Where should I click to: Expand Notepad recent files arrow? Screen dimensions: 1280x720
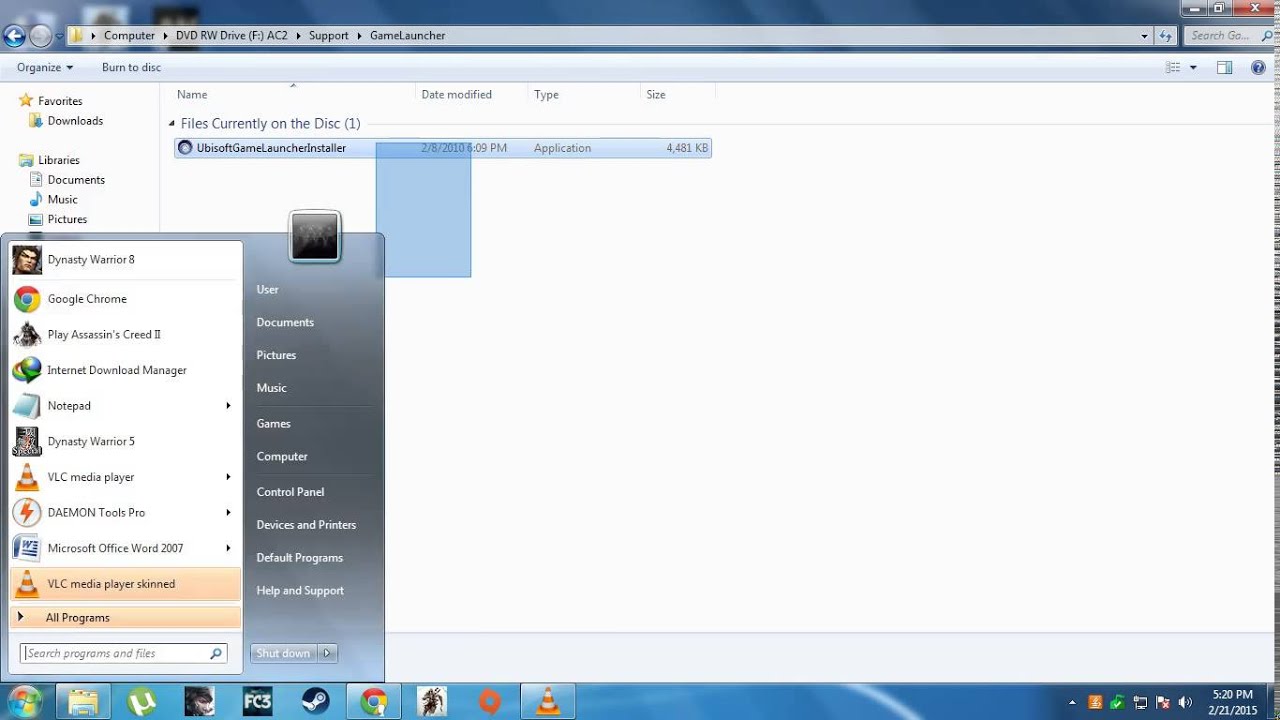[x=228, y=406]
